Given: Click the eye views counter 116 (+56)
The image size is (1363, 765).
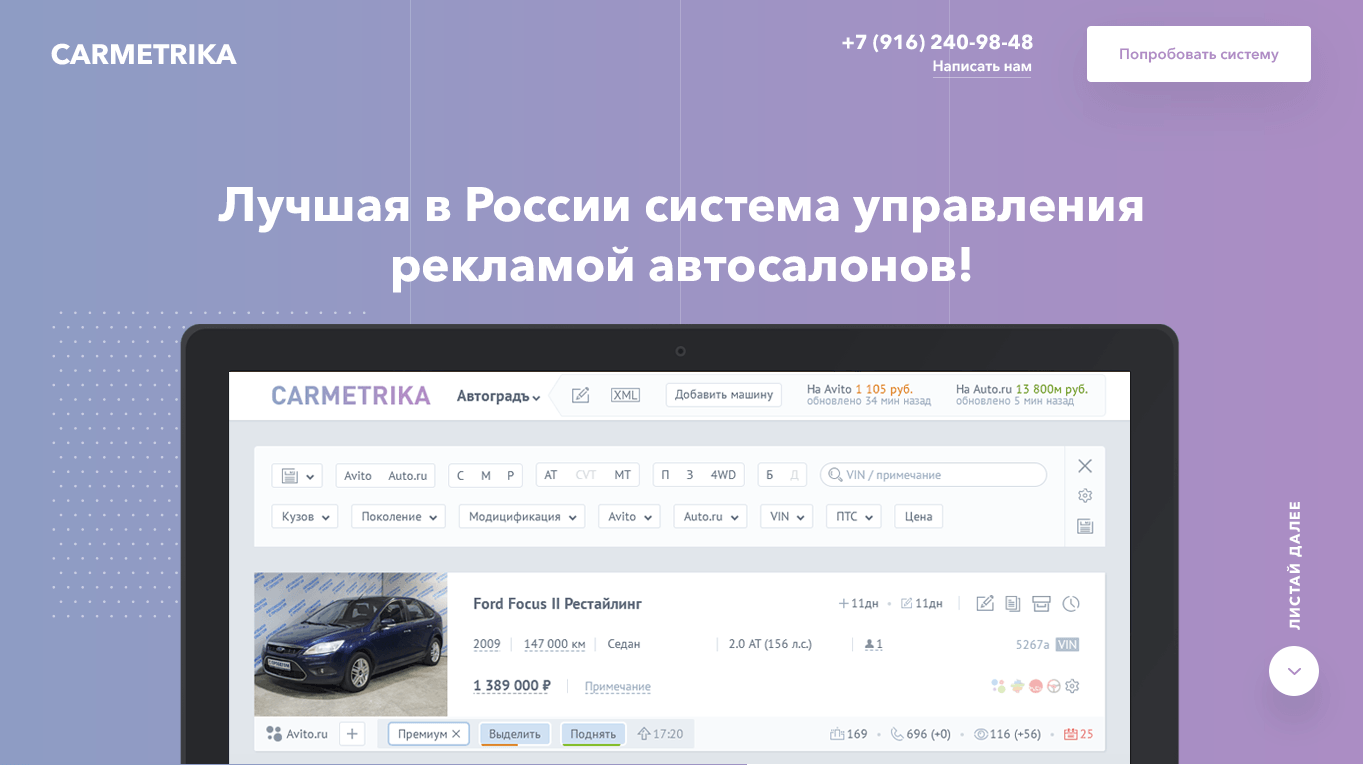Looking at the screenshot, I should click(x=1008, y=734).
